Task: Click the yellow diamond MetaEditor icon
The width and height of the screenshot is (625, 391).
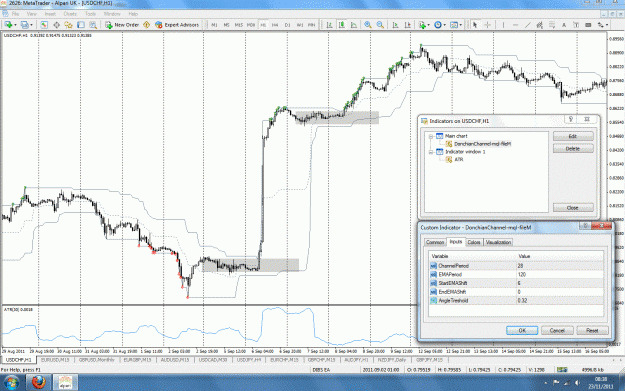Action: (x=147, y=25)
